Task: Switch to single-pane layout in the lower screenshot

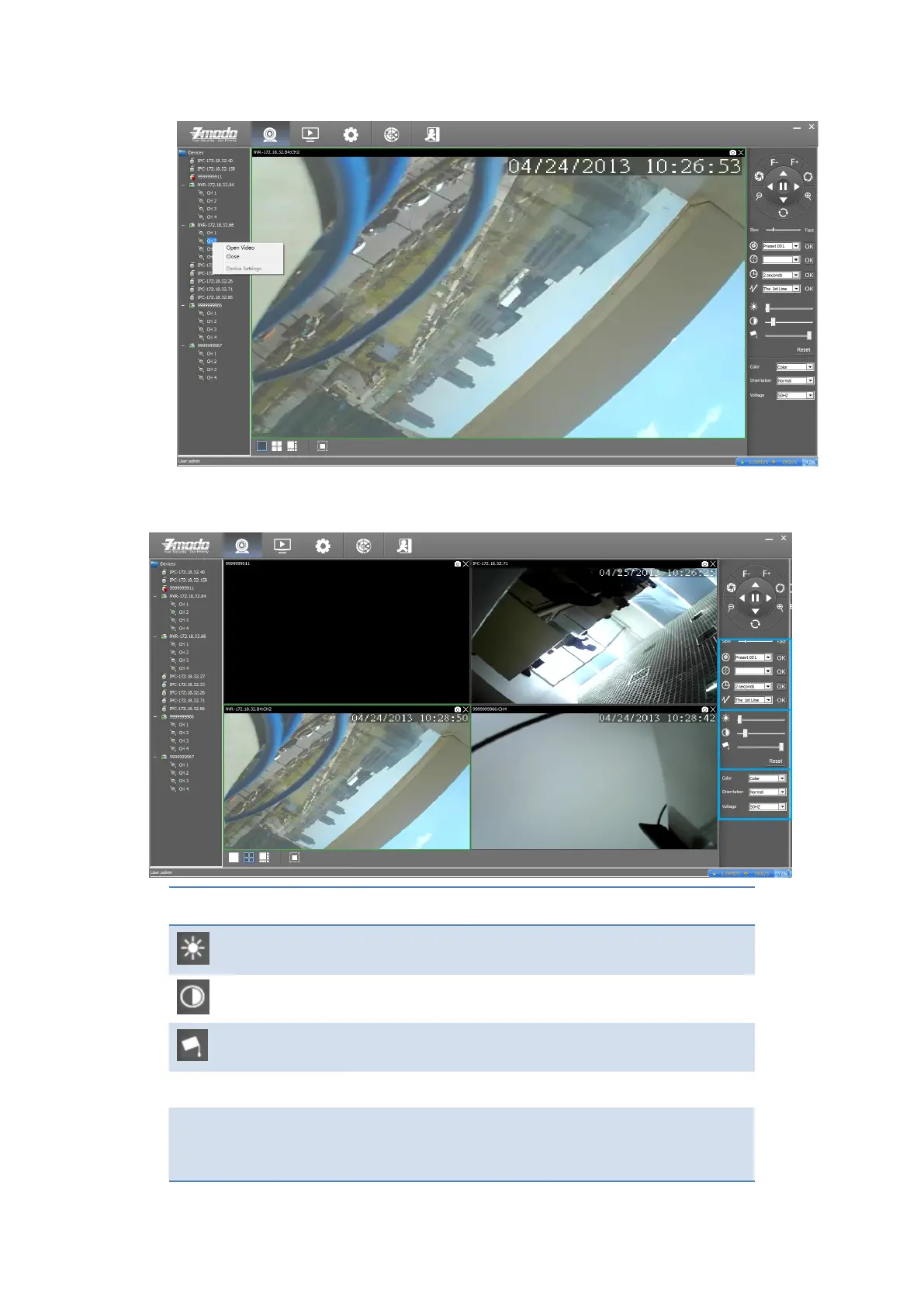Action: coord(234,858)
